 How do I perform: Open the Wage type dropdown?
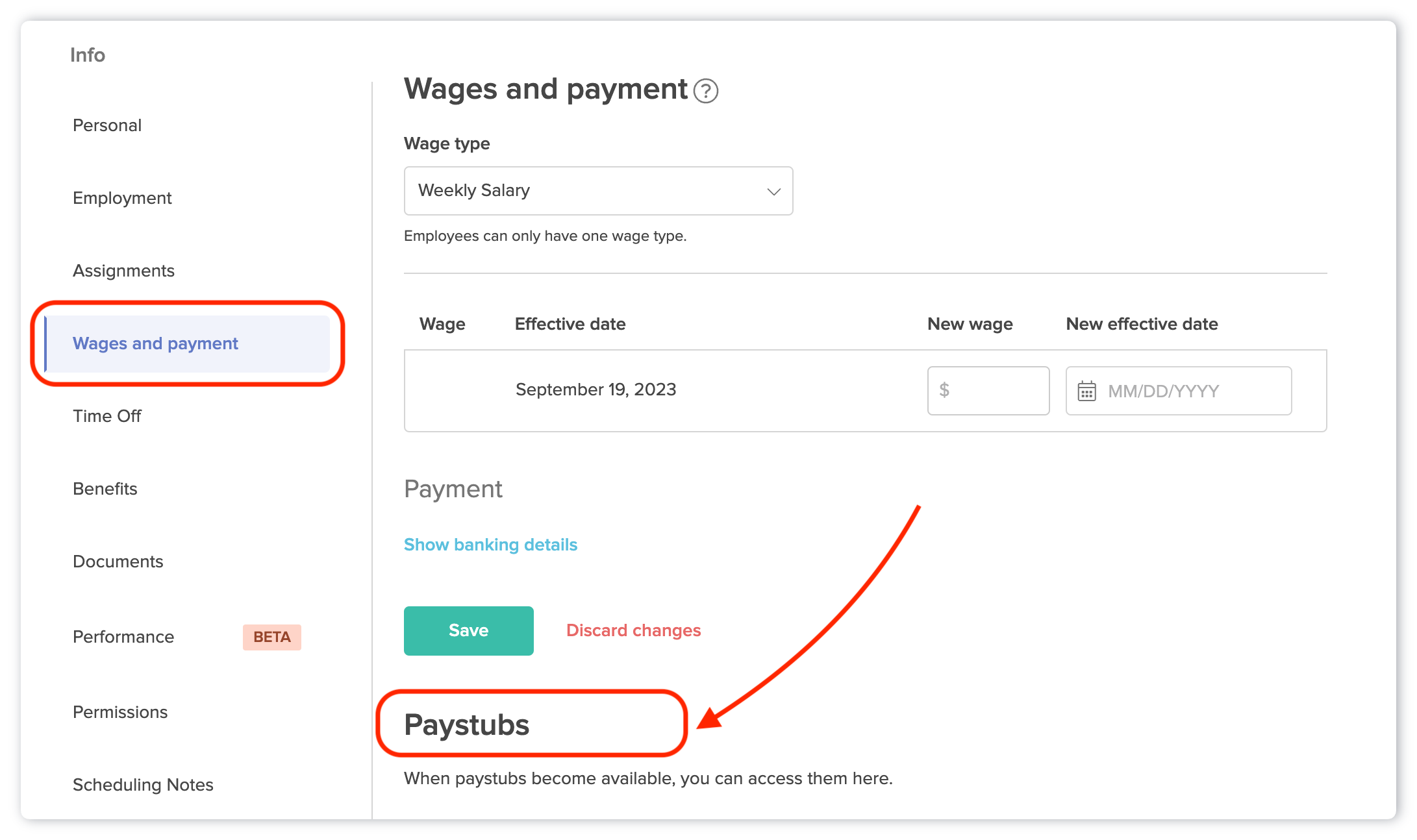point(597,191)
